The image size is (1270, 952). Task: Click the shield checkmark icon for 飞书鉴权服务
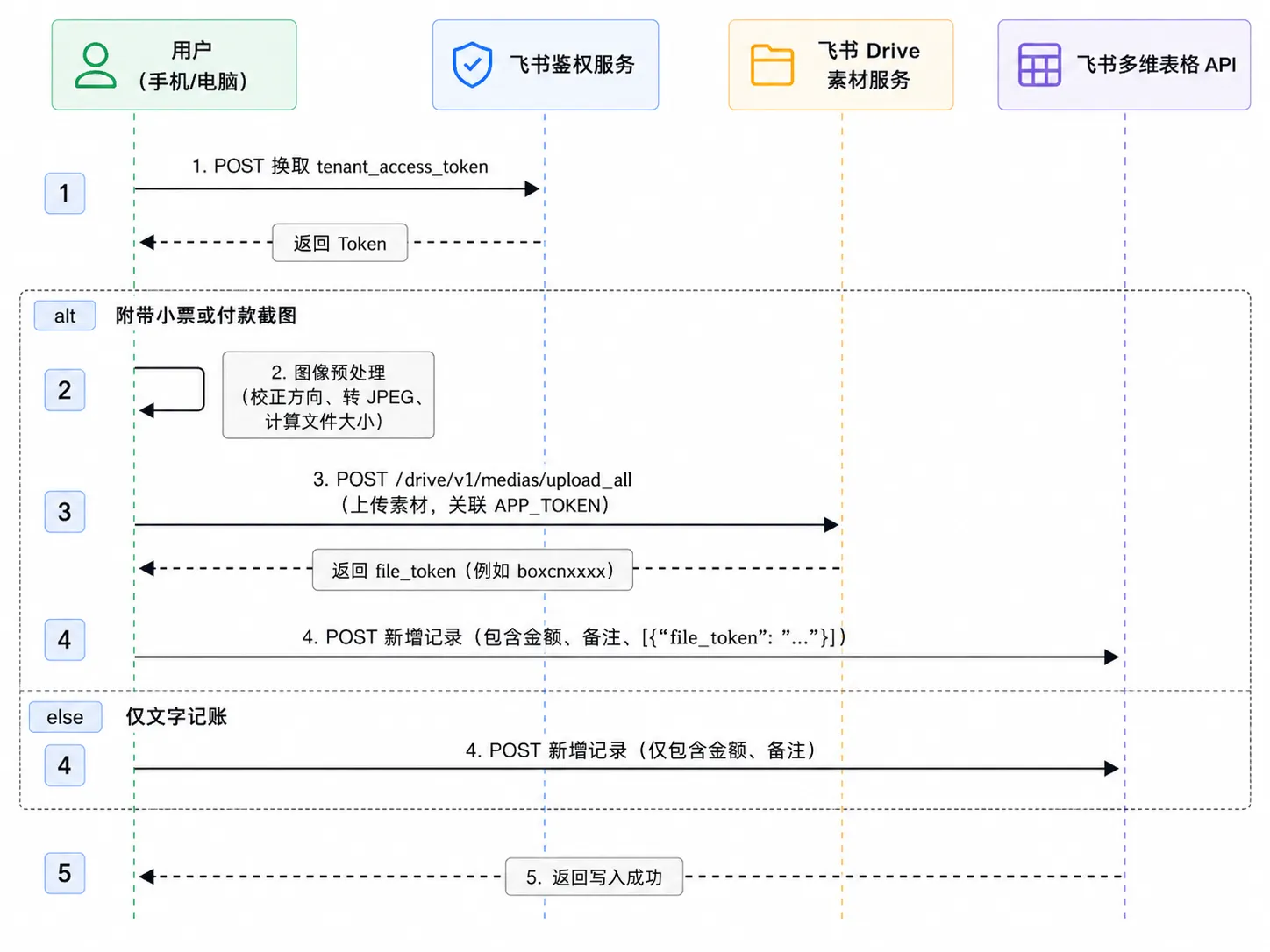pos(472,65)
